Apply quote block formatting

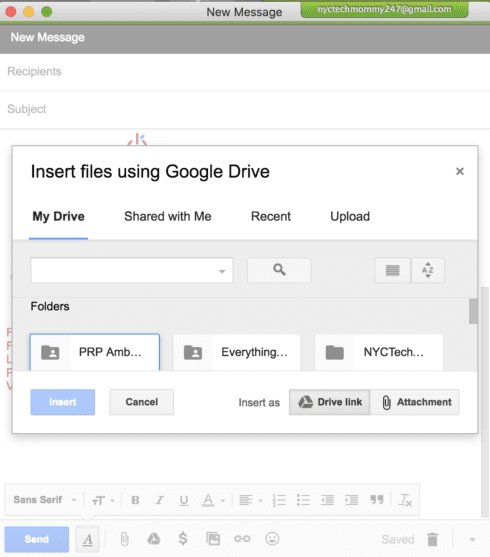coord(377,500)
